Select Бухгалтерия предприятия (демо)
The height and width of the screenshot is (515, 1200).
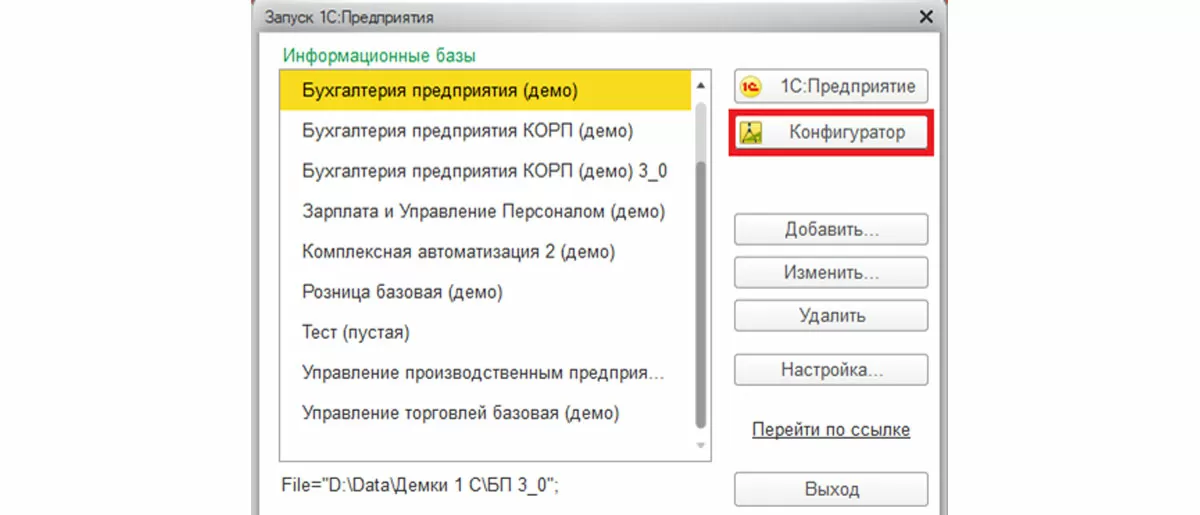click(x=484, y=89)
